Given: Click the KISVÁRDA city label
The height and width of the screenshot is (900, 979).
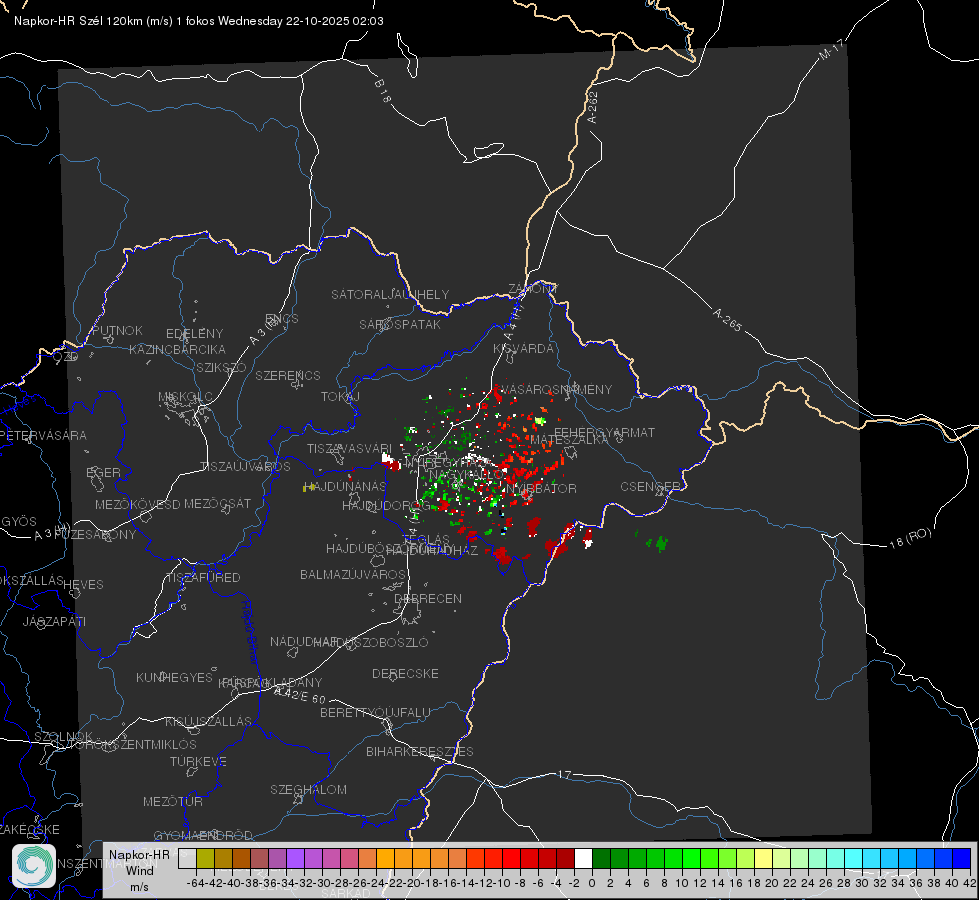Looking at the screenshot, I should click(523, 349).
